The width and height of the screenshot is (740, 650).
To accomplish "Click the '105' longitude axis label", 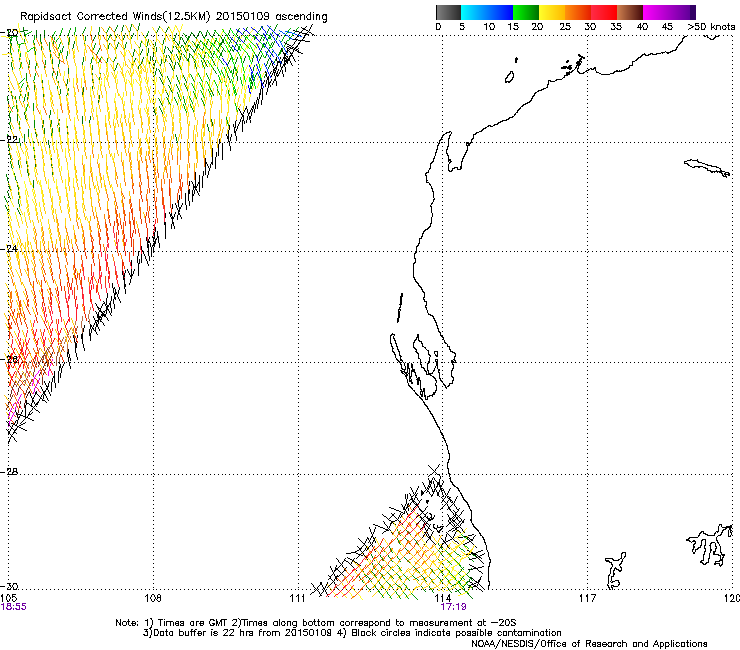I will tap(8, 598).
